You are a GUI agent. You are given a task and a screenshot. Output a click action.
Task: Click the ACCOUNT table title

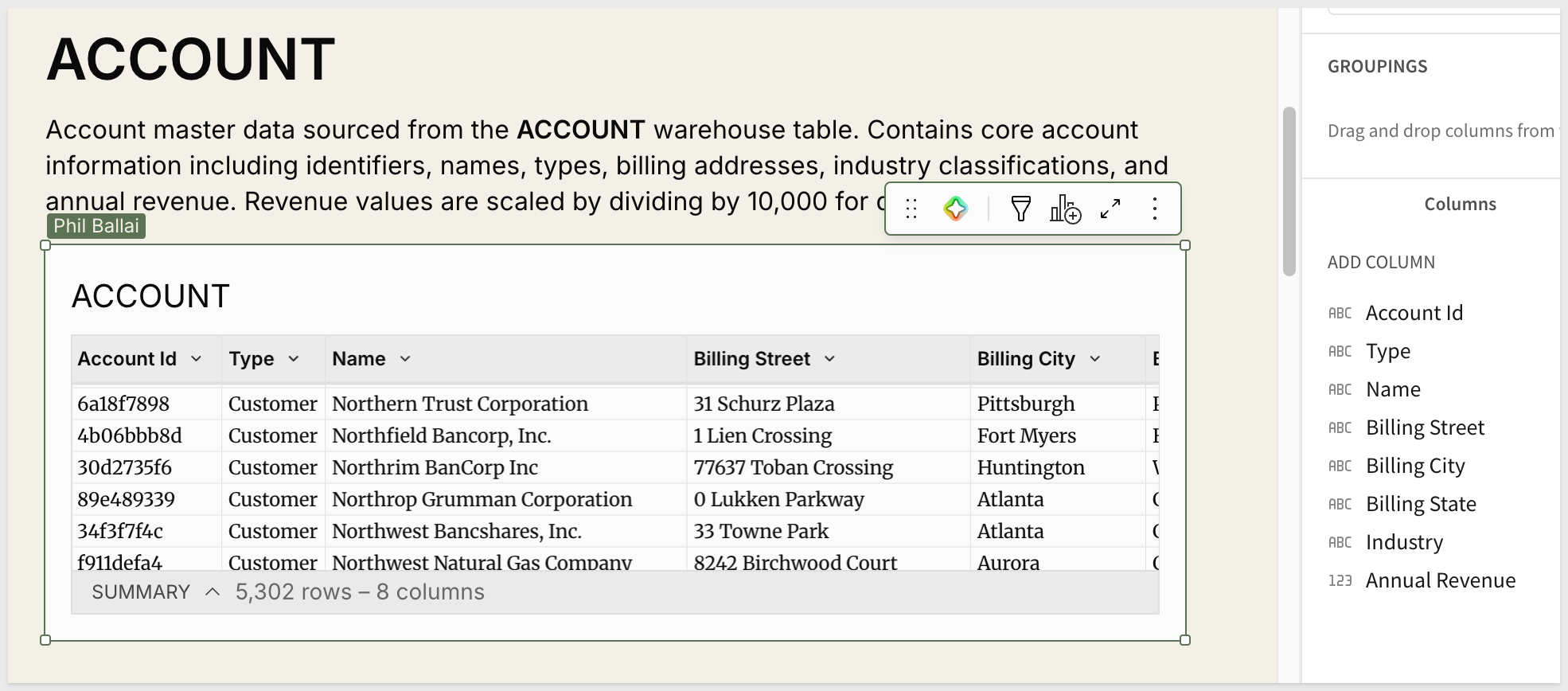coord(150,296)
